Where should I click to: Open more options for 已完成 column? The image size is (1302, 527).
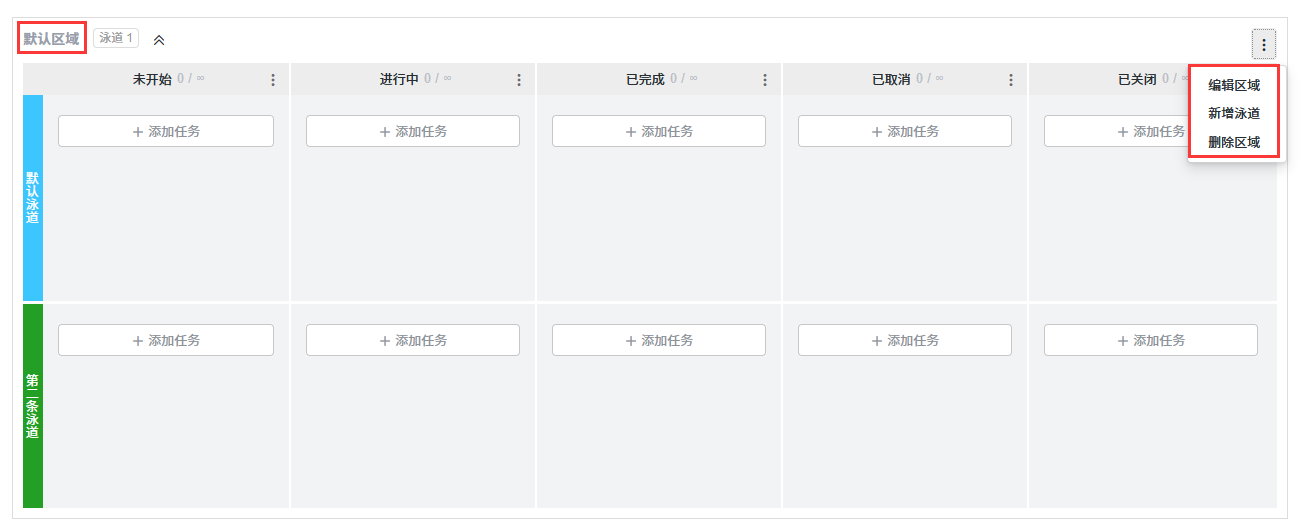click(765, 80)
